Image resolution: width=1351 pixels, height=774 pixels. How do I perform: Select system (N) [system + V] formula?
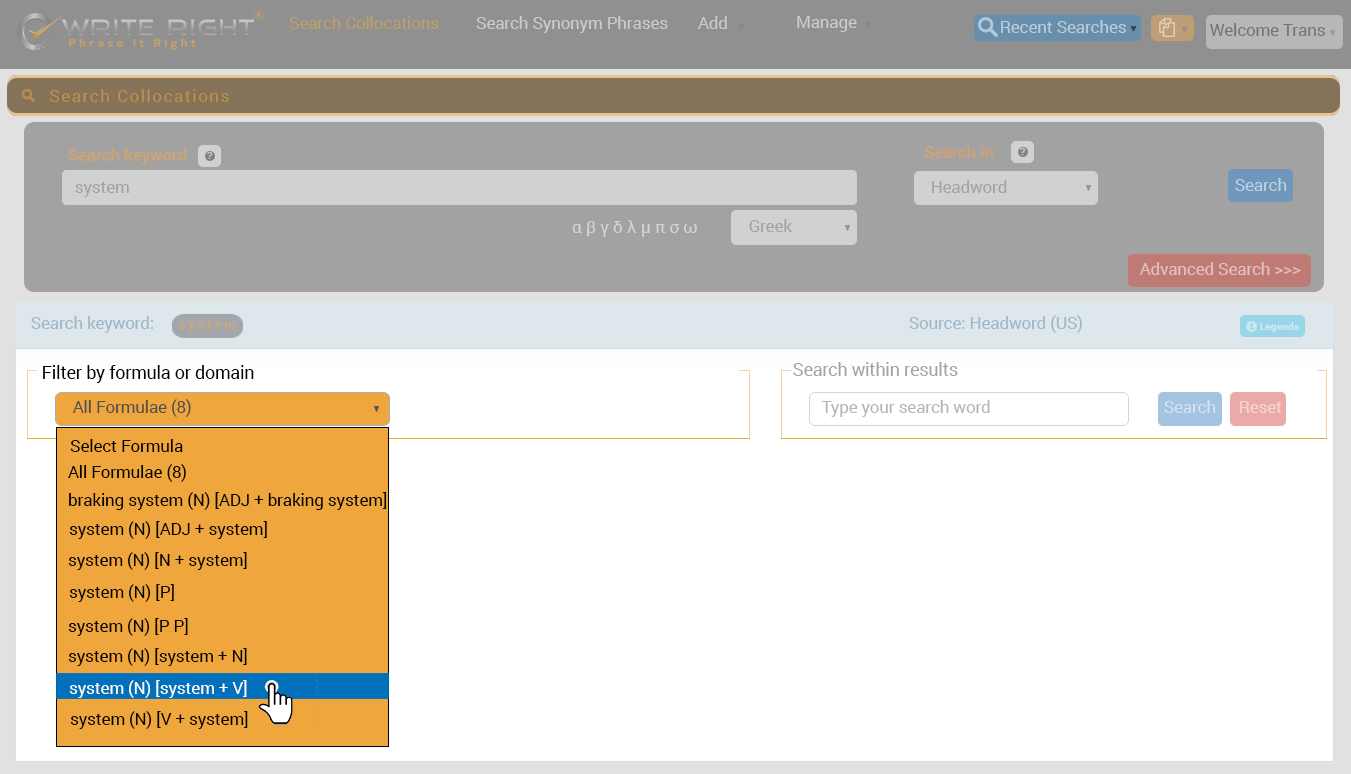158,688
